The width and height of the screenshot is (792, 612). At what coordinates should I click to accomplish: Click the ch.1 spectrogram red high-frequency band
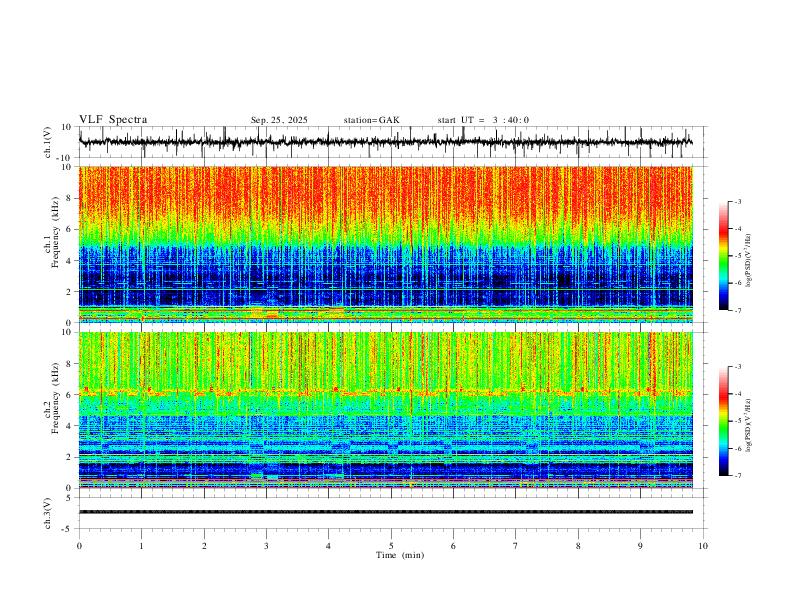tap(385, 194)
